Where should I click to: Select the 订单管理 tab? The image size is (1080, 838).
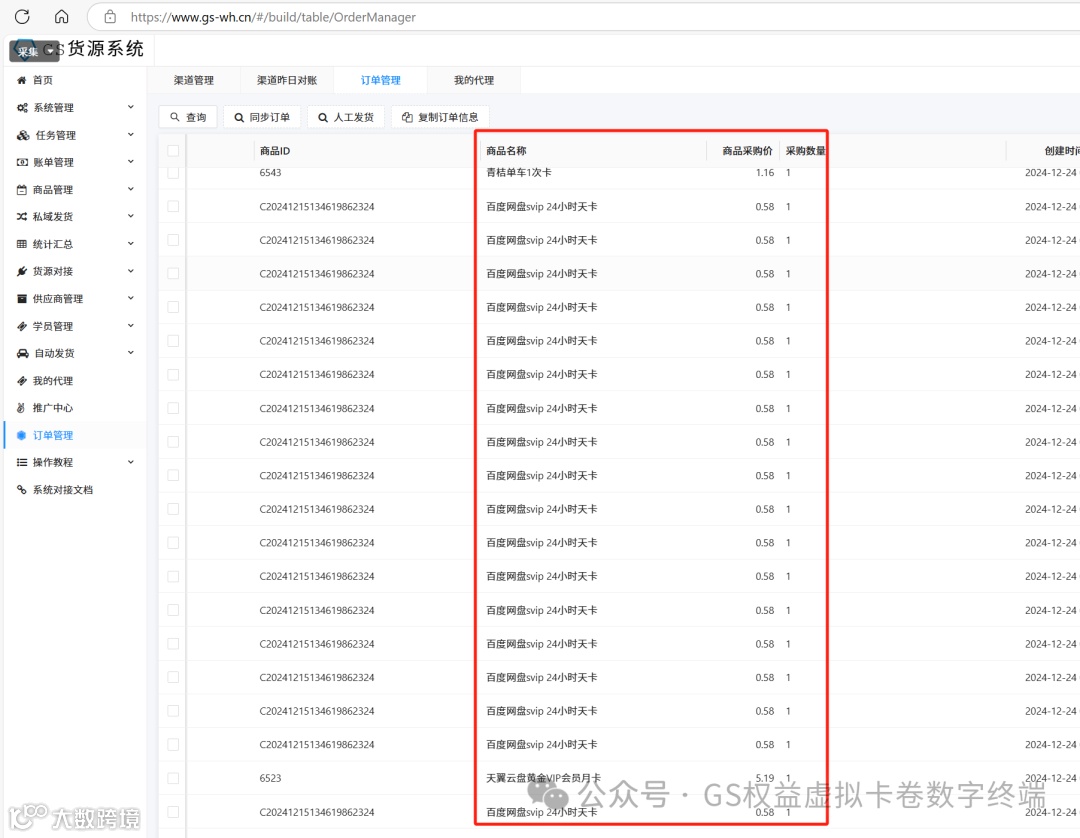tap(380, 80)
